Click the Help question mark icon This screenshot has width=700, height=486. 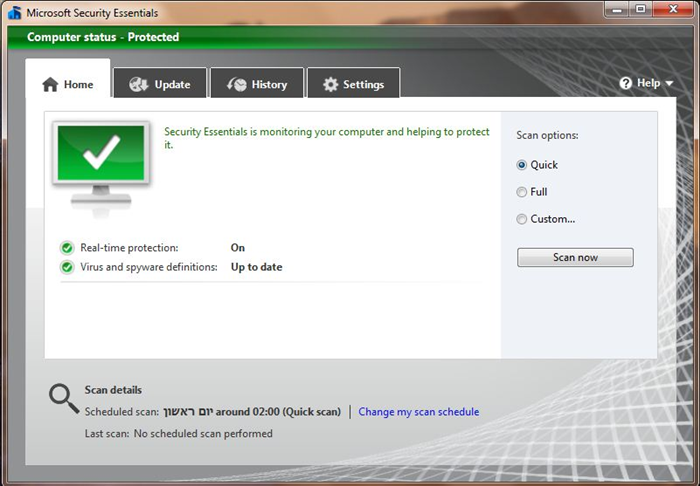coord(625,83)
